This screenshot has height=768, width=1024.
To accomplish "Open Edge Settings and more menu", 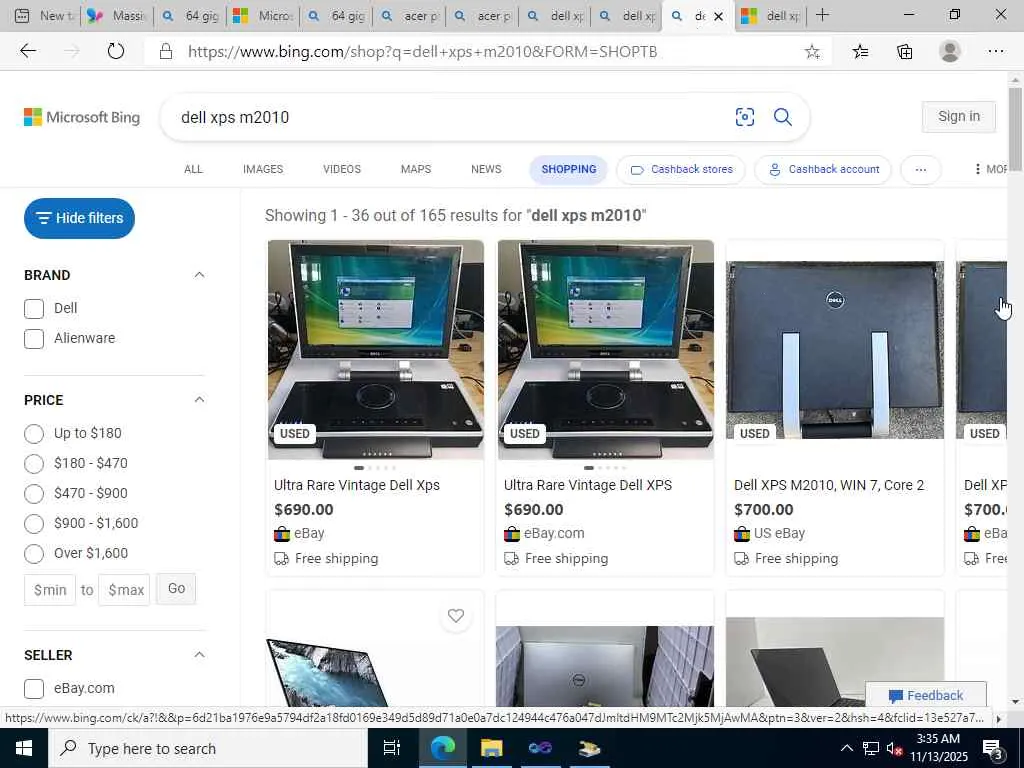I will tap(995, 51).
